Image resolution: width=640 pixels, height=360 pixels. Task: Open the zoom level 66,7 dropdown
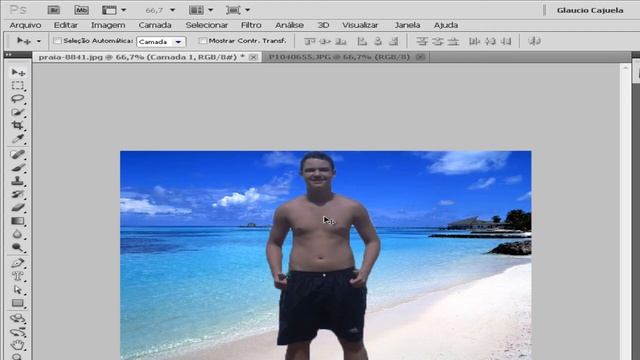[172, 10]
